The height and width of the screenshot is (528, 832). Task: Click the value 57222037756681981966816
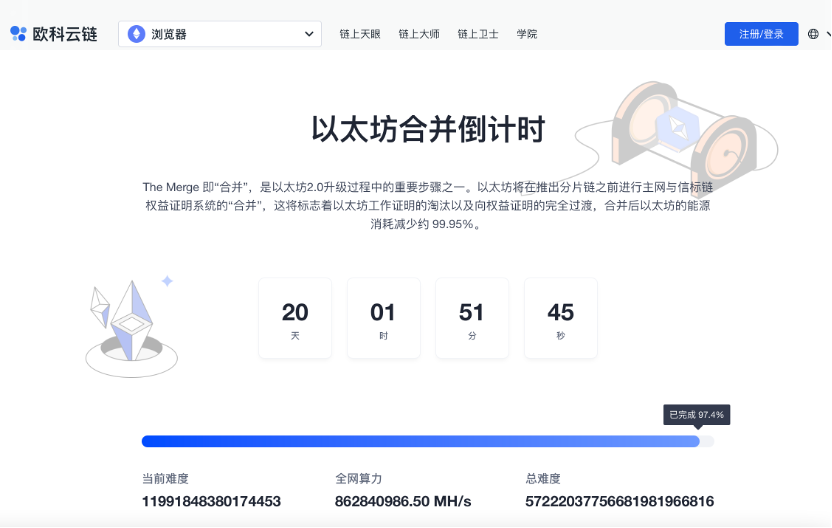point(620,501)
